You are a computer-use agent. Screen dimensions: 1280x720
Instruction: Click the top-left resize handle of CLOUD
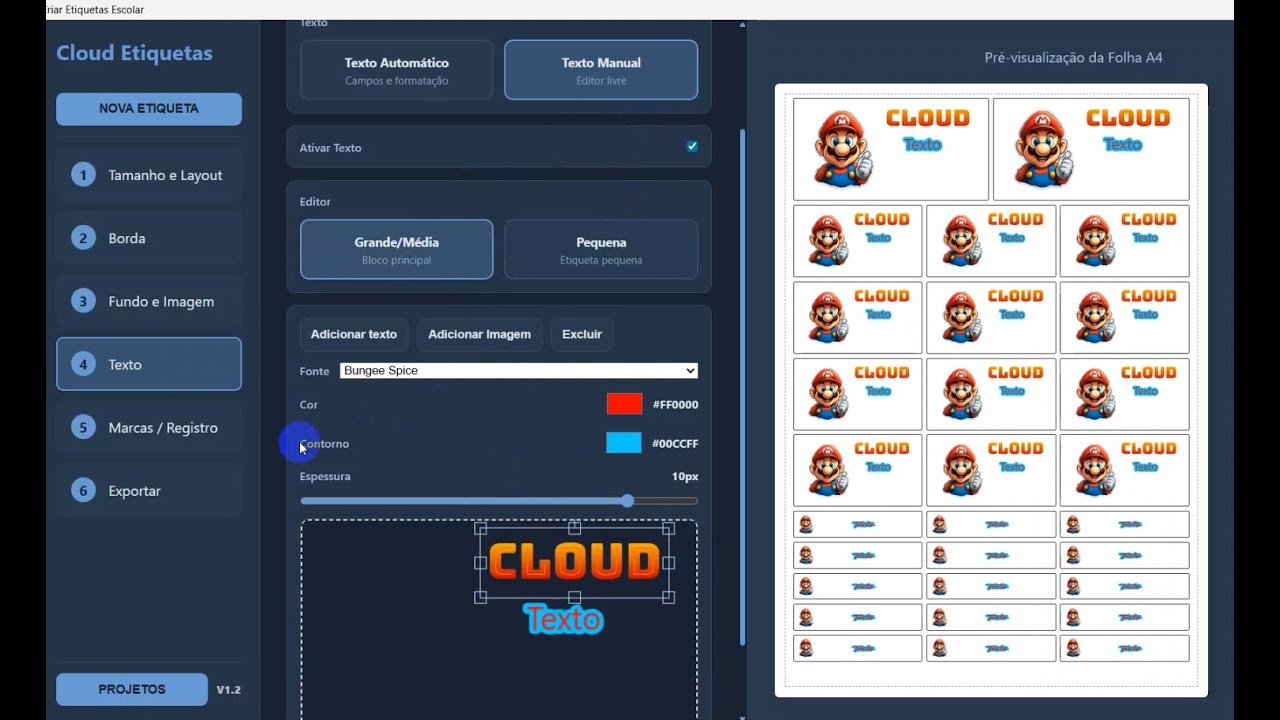tap(480, 527)
